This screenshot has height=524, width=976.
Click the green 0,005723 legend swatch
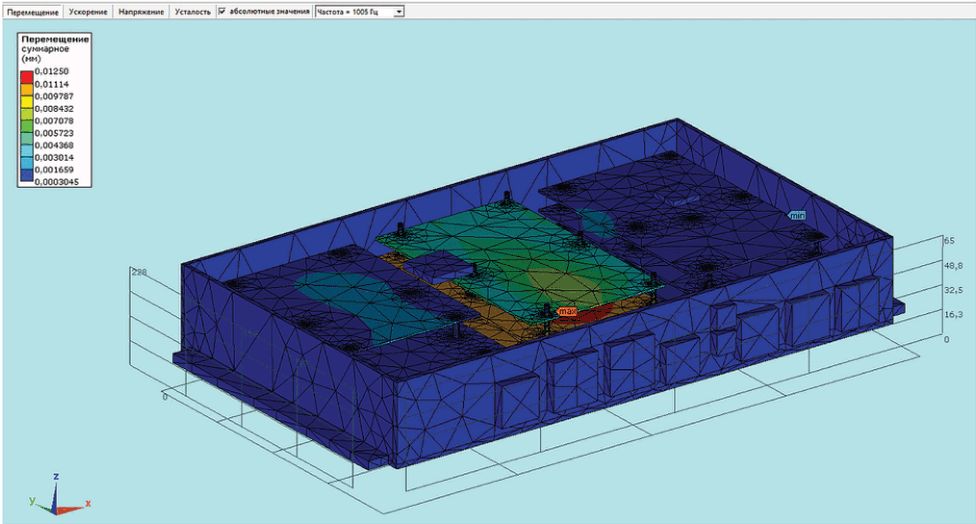(x=27, y=127)
